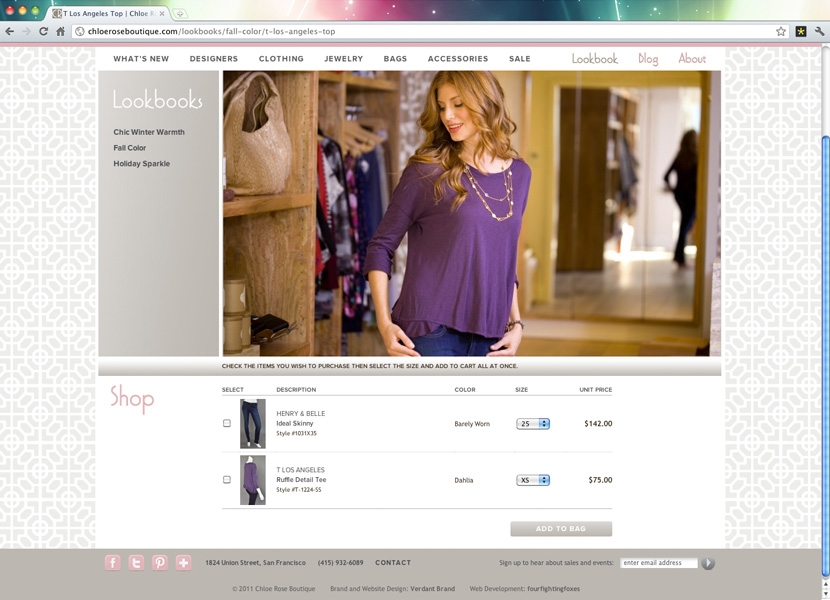Click the Barely Worn color value
Screen dimensions: 830x600
coord(472,424)
